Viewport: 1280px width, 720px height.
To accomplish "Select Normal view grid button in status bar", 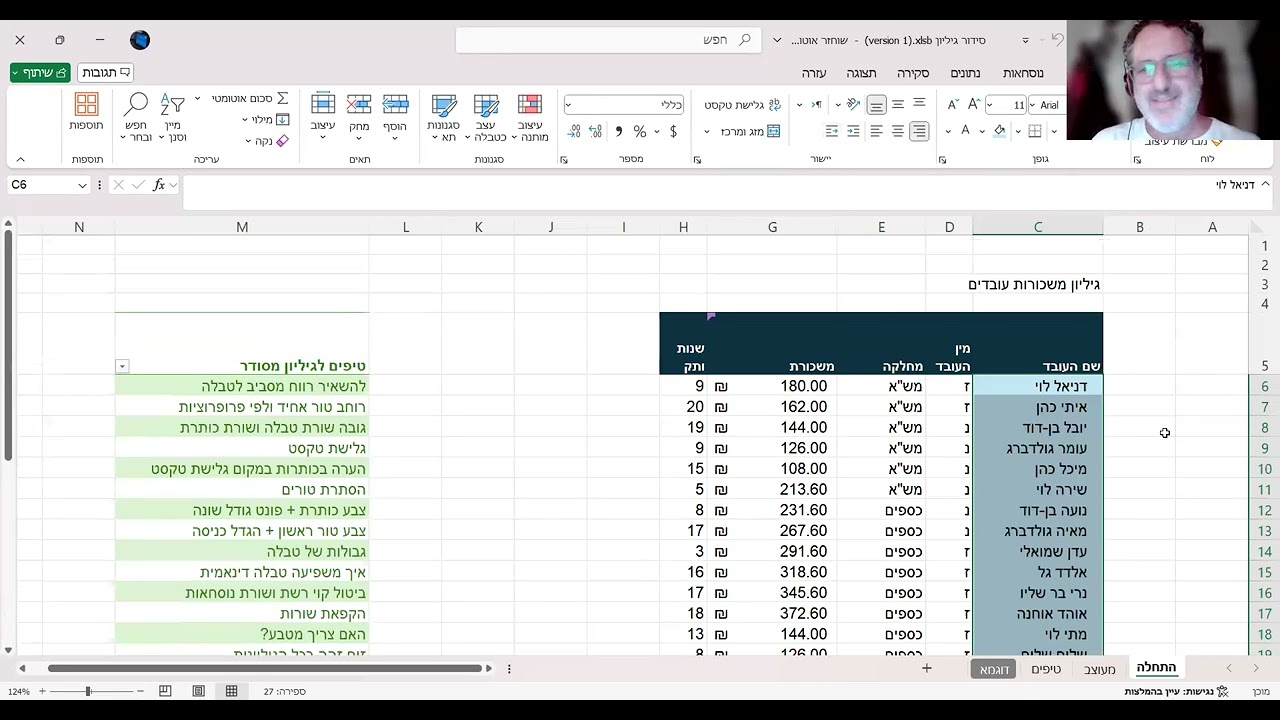I will coord(231,691).
